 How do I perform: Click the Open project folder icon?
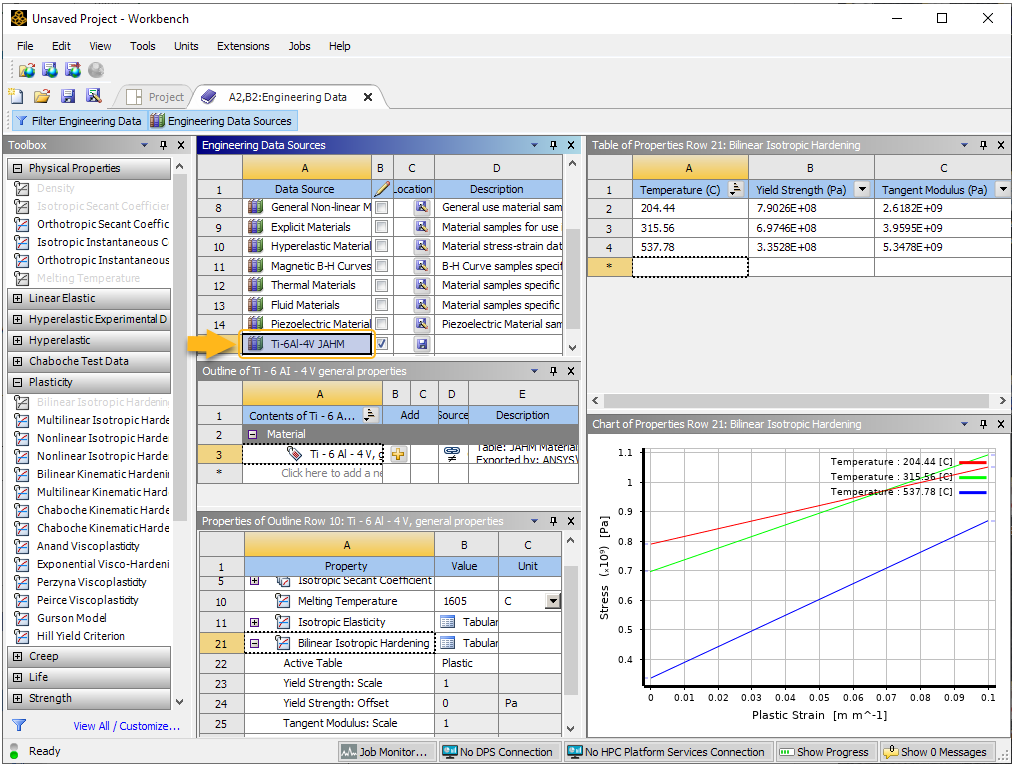(x=42, y=97)
